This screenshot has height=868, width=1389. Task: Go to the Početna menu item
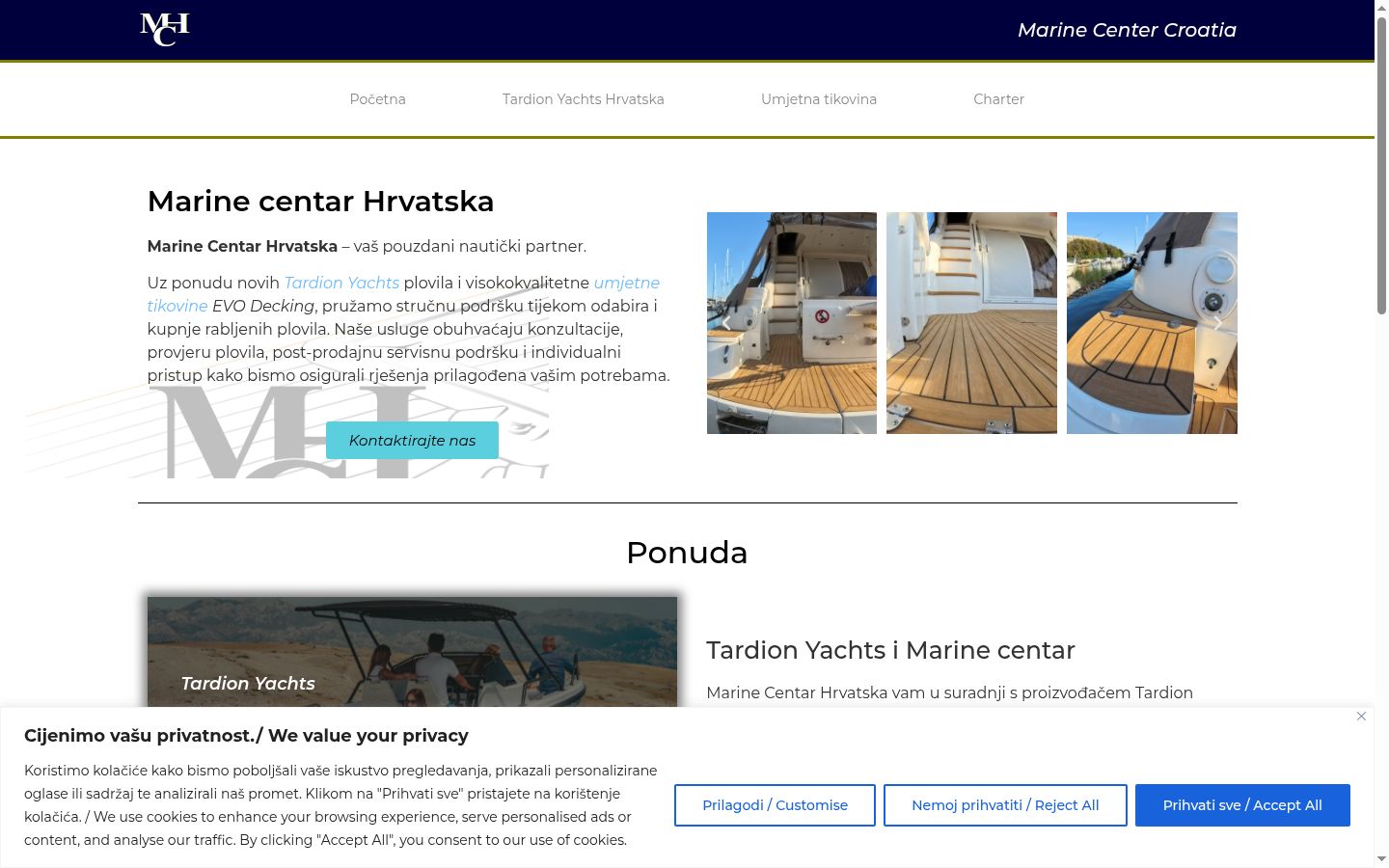(x=378, y=99)
